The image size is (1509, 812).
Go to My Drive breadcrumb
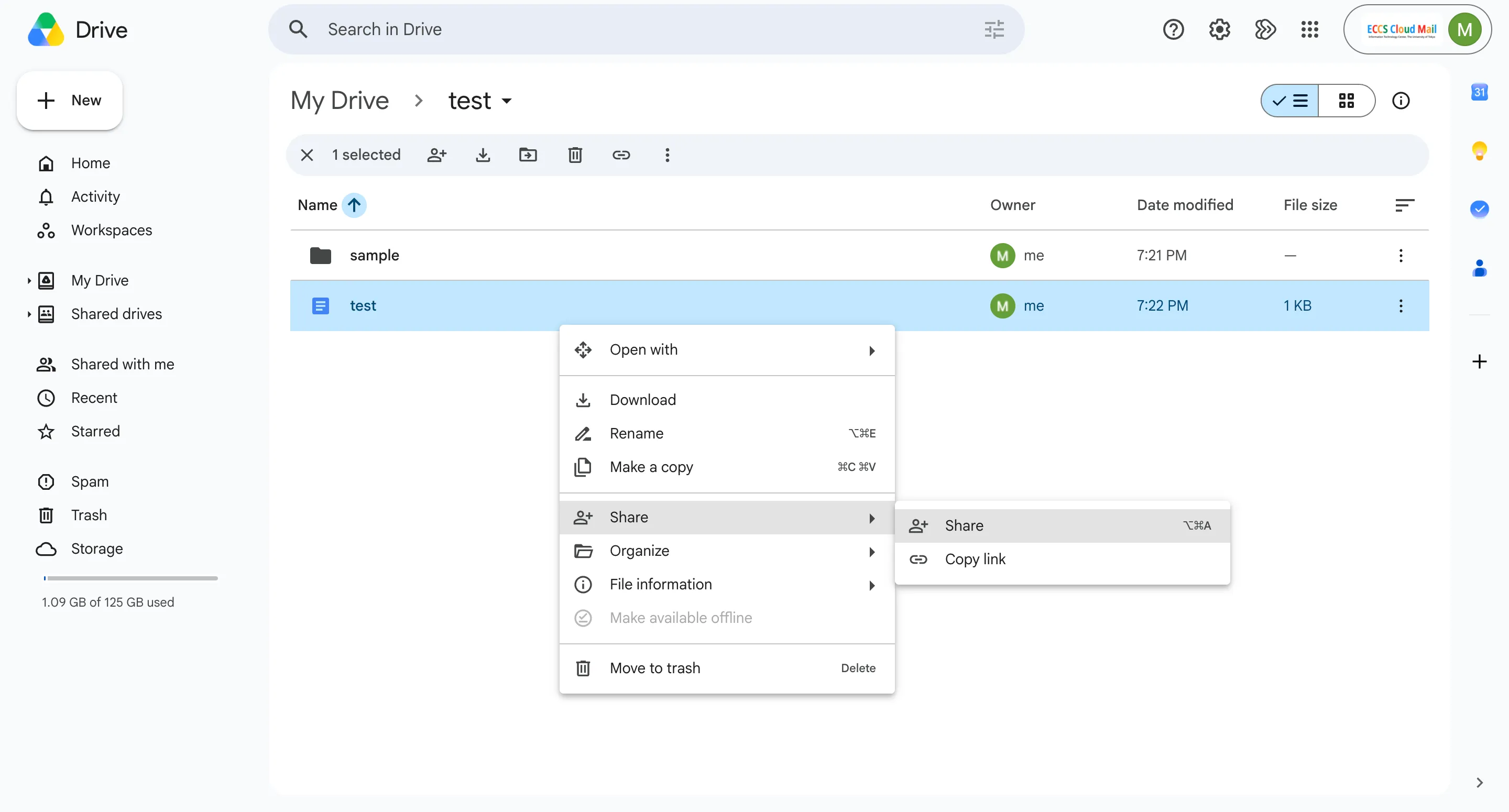click(x=340, y=101)
